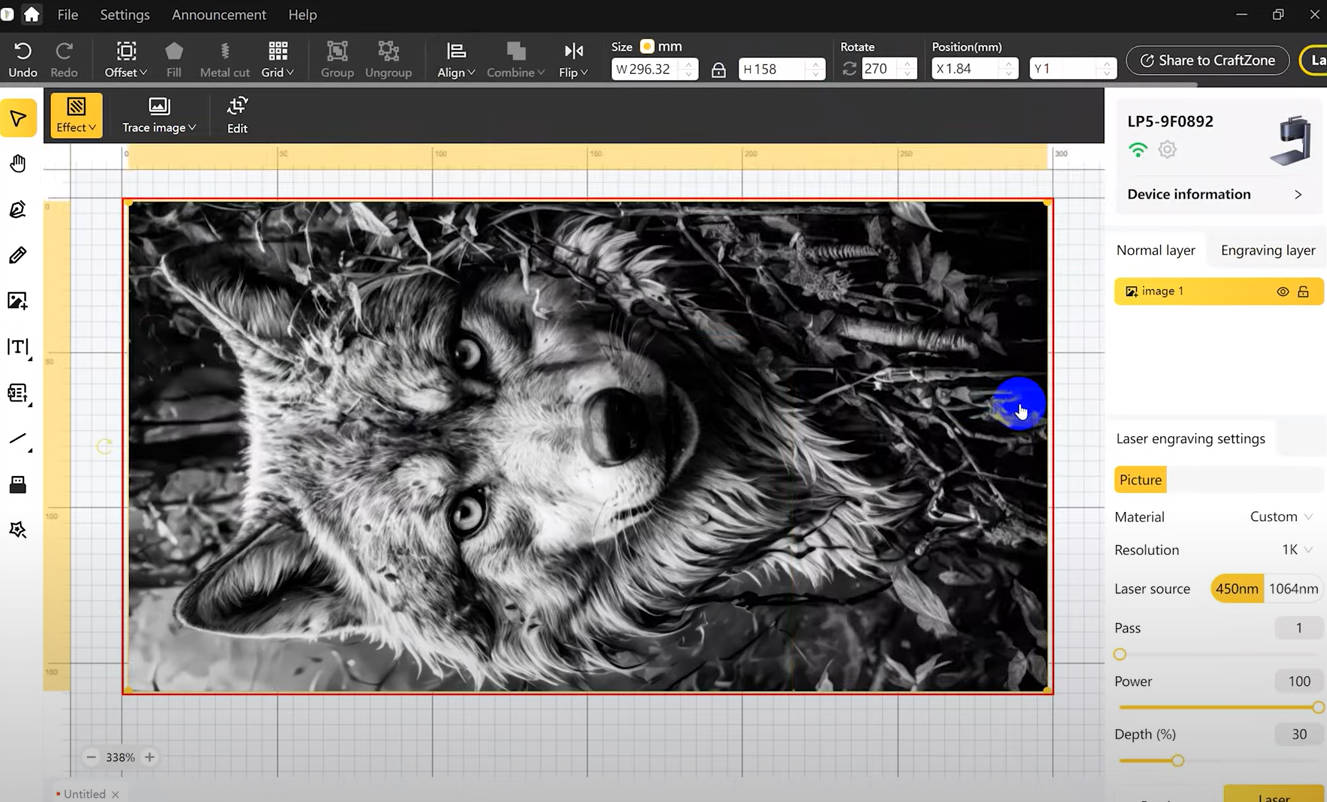The width and height of the screenshot is (1327, 802).
Task: Open the Settings menu
Action: point(125,15)
